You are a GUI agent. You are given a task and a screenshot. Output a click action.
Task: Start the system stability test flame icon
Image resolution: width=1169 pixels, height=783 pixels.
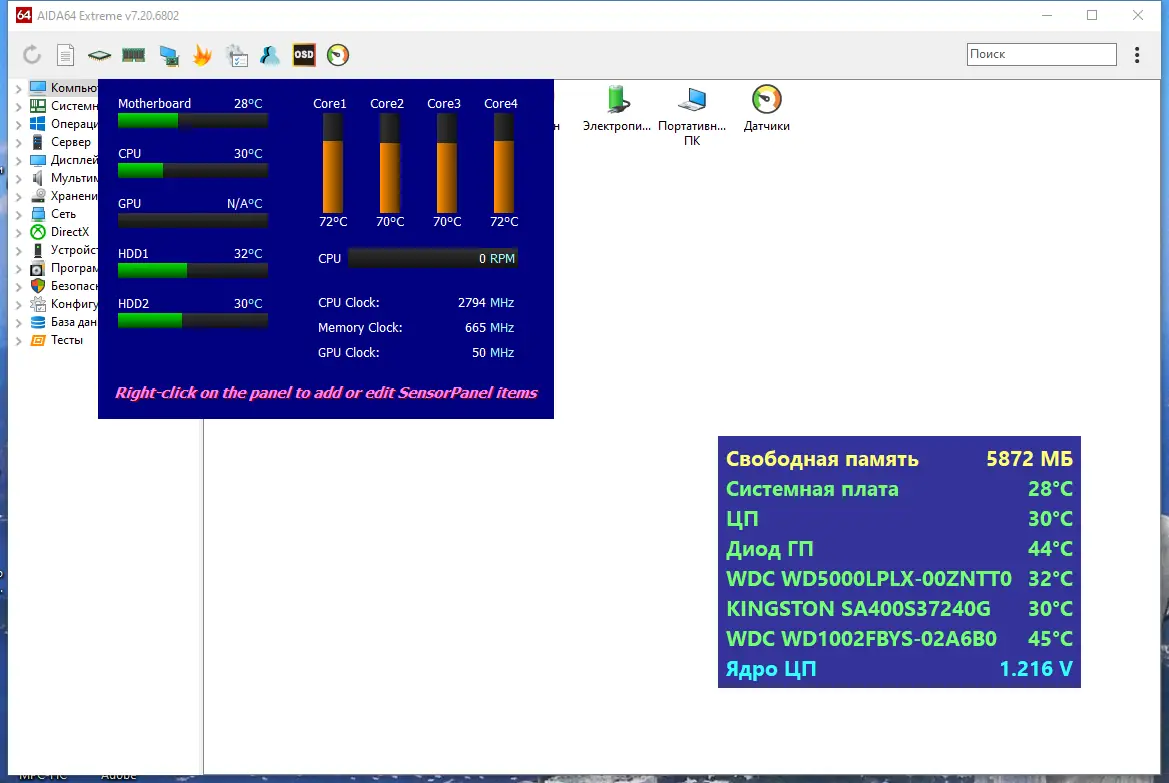(x=202, y=54)
